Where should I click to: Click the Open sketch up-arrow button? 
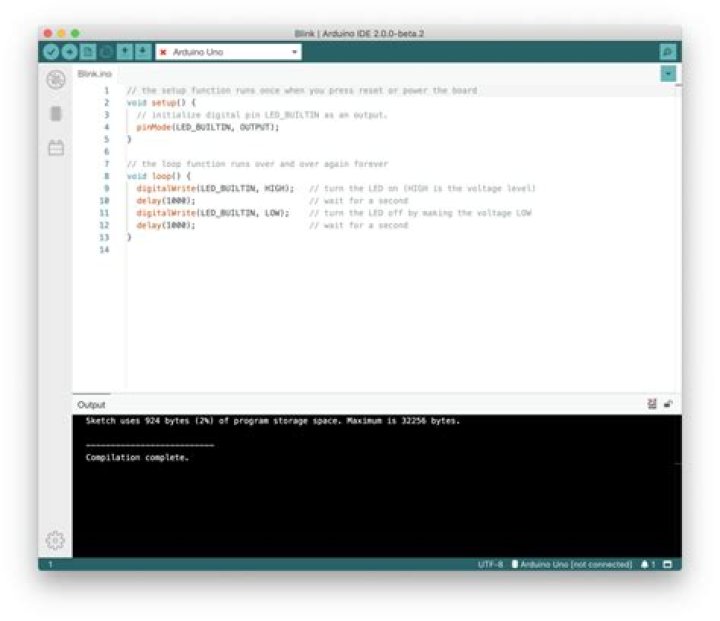coord(124,52)
